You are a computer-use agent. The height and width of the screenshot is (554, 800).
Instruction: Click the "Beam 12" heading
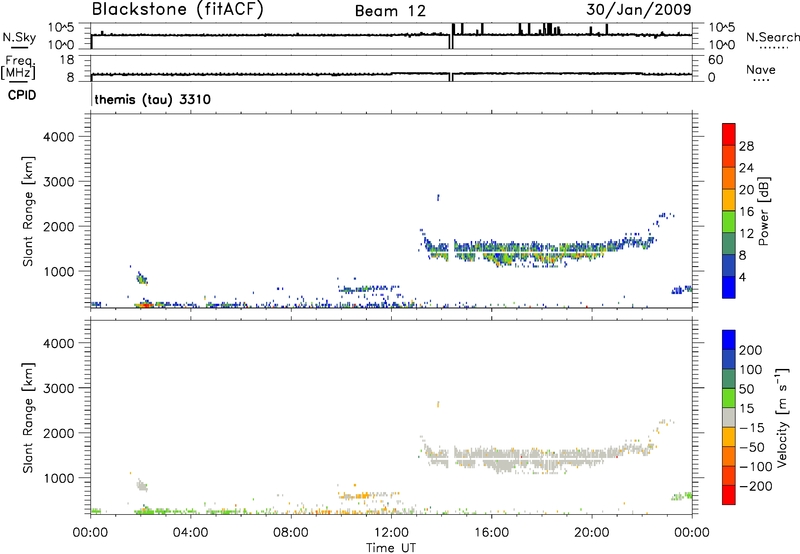click(x=390, y=11)
